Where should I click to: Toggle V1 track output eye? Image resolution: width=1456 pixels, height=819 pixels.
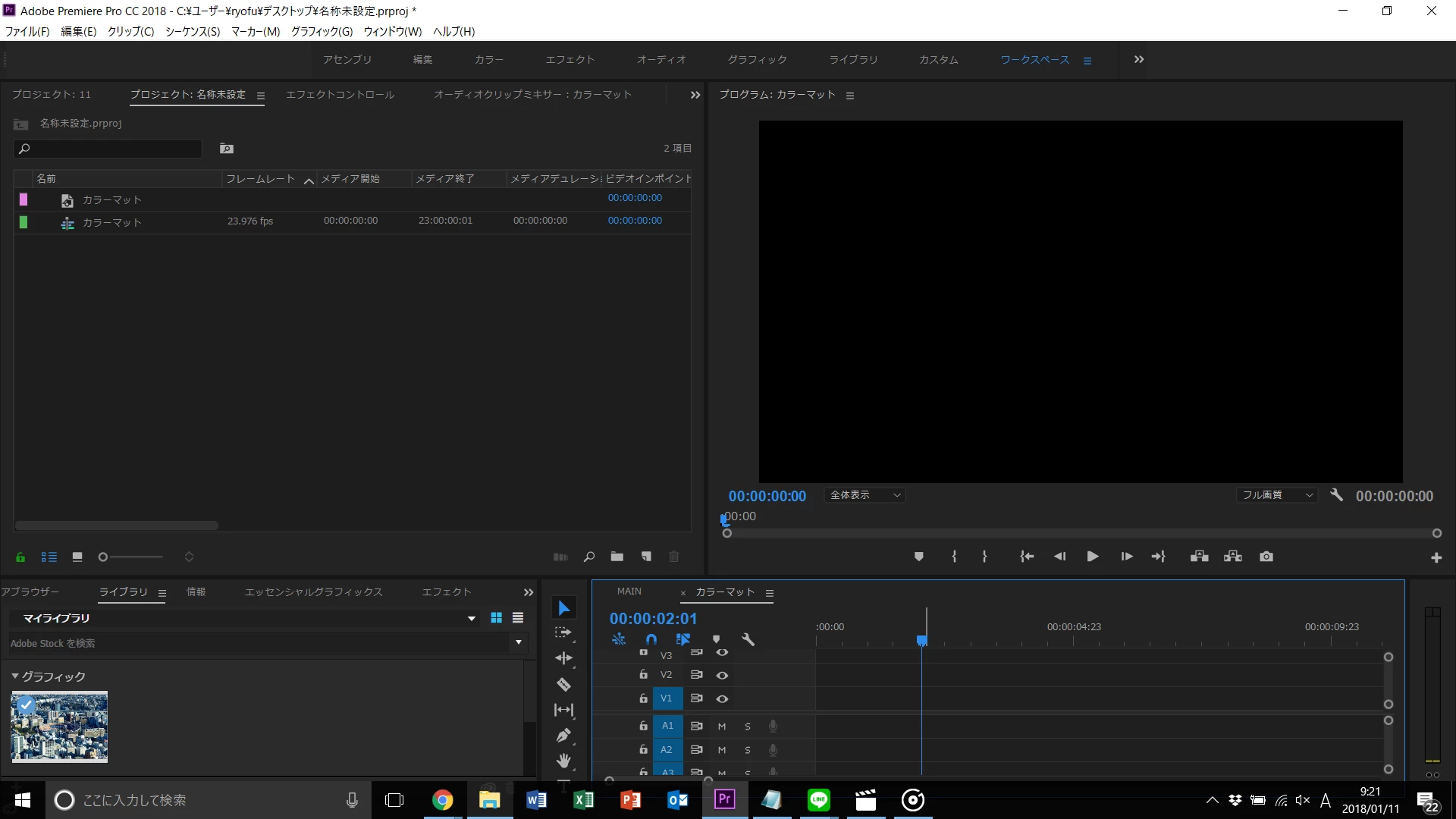pyautogui.click(x=722, y=698)
